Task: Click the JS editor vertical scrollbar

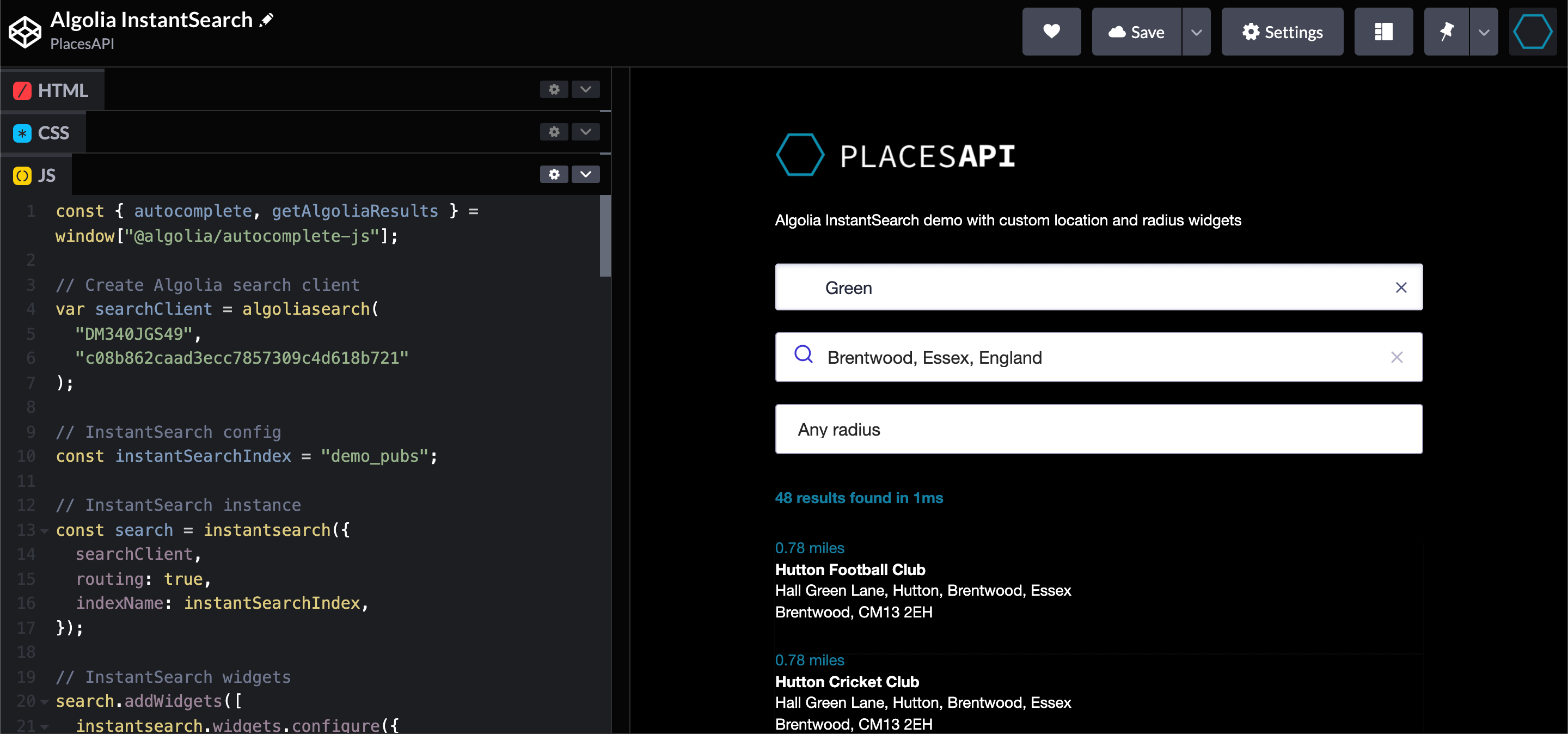Action: (604, 236)
